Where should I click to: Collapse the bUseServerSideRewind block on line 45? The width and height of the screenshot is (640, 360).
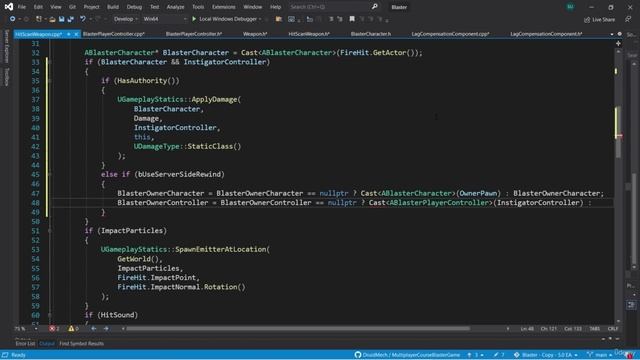50,174
